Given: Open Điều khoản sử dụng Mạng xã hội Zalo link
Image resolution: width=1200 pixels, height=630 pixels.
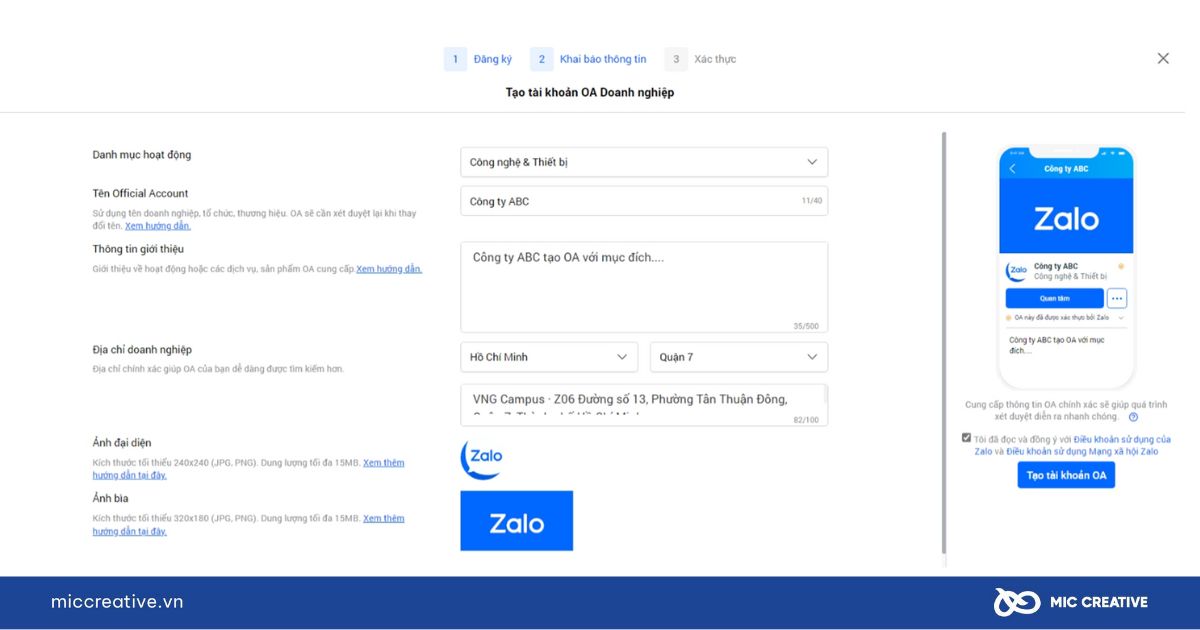Looking at the screenshot, I should 1082,451.
